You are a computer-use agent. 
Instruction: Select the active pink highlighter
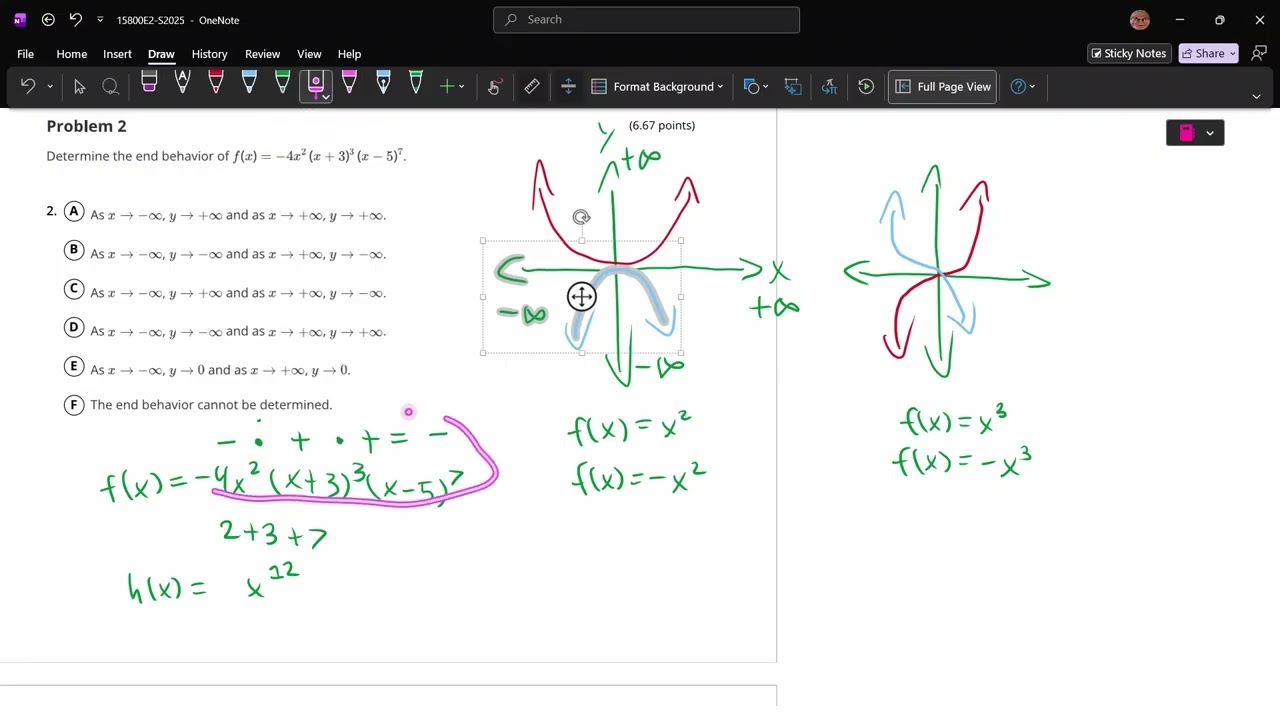315,82
